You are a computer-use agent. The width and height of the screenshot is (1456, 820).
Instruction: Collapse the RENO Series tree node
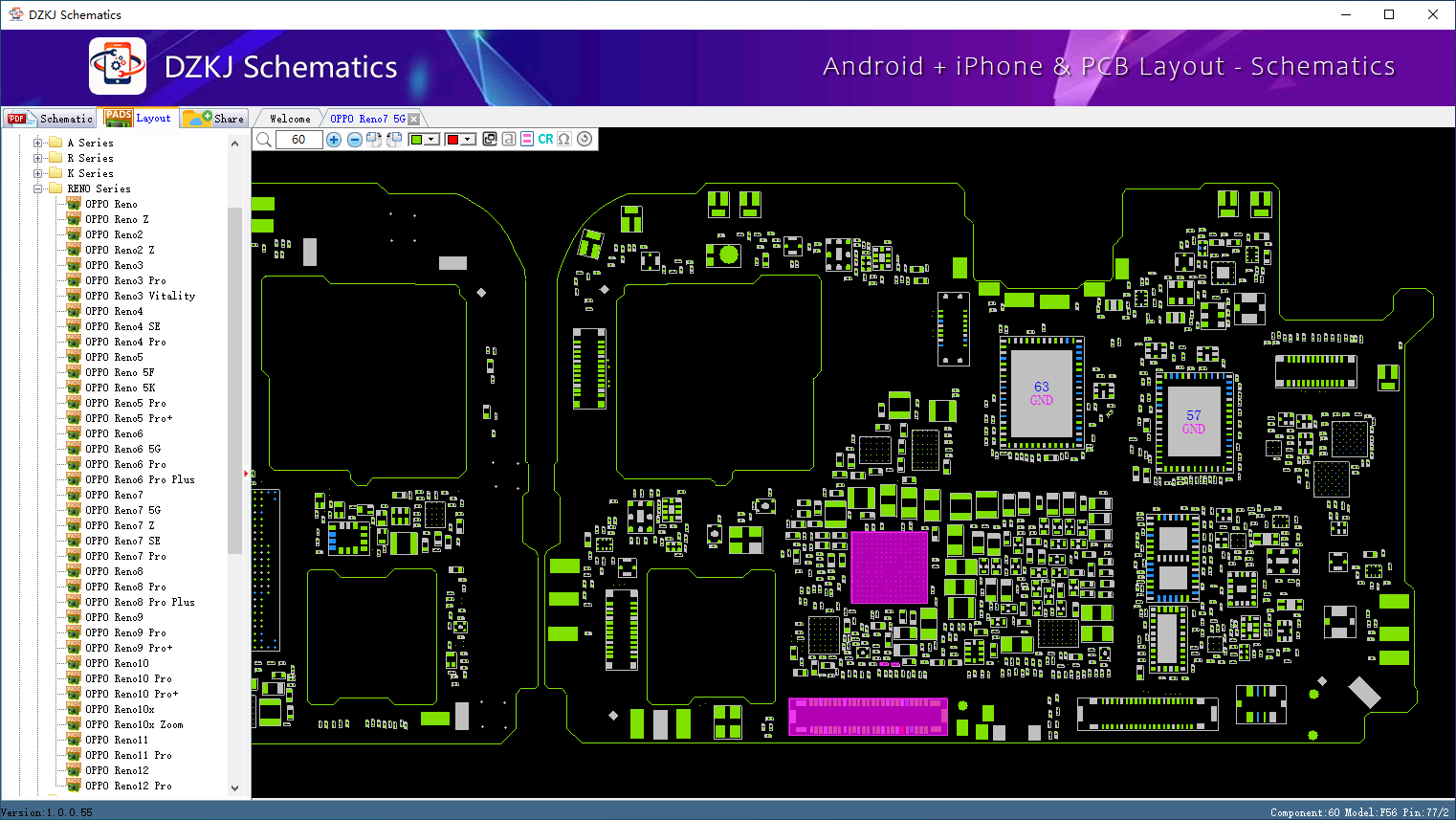(x=38, y=188)
